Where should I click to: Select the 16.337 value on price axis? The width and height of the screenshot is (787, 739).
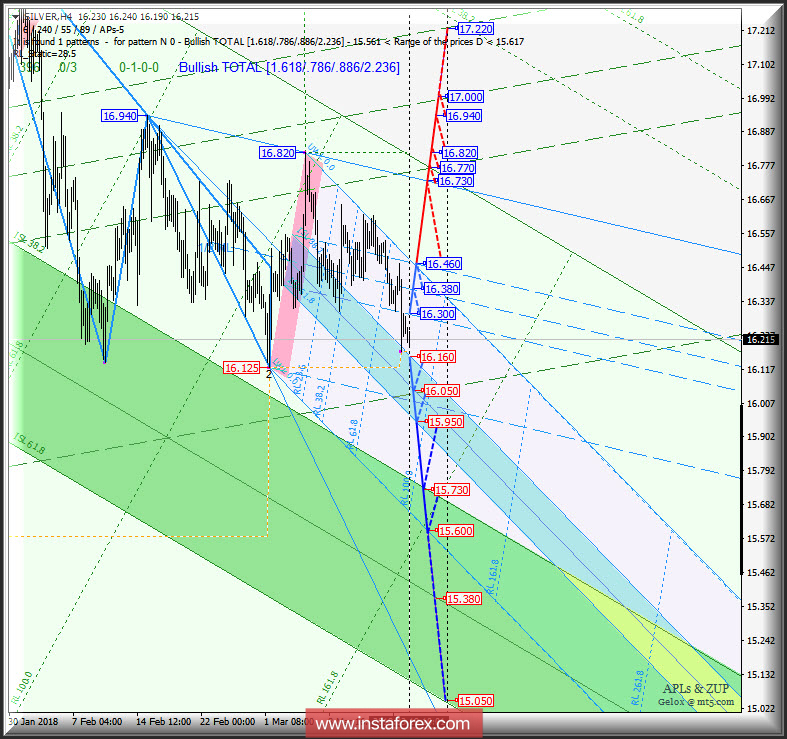[x=760, y=301]
